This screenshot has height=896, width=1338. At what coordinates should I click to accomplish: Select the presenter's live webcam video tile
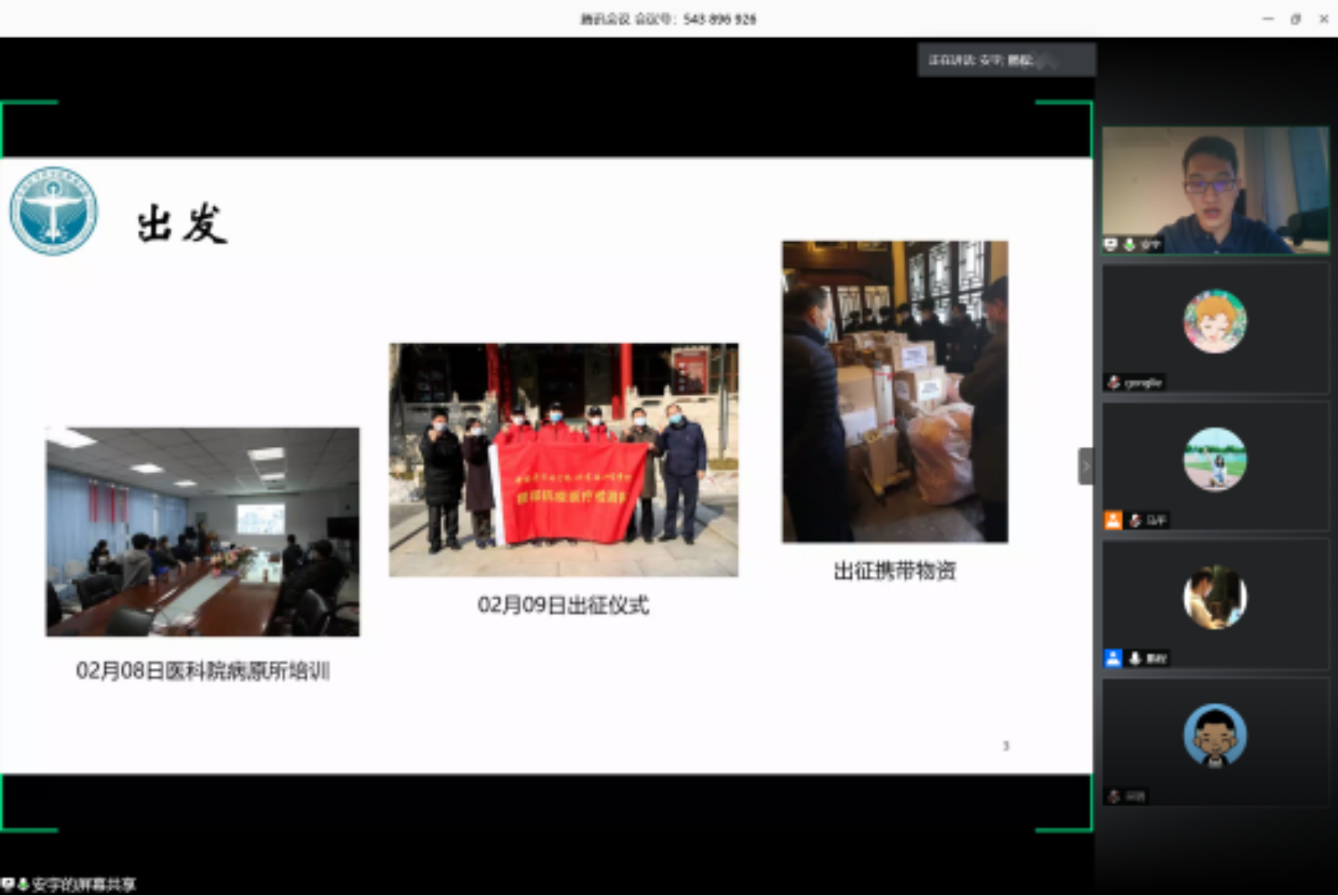(x=1215, y=189)
